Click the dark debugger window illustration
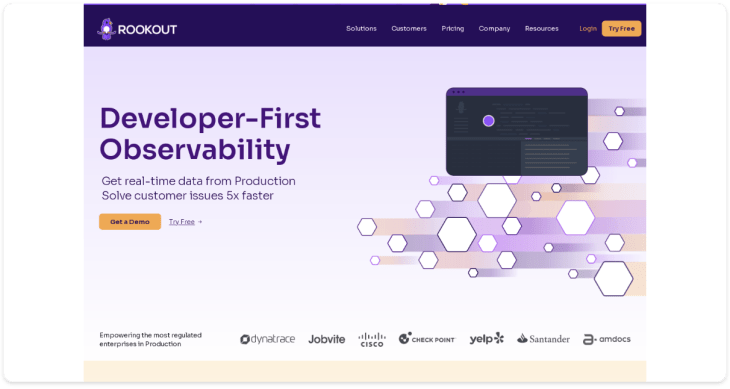The height and width of the screenshot is (389, 730). 517,132
